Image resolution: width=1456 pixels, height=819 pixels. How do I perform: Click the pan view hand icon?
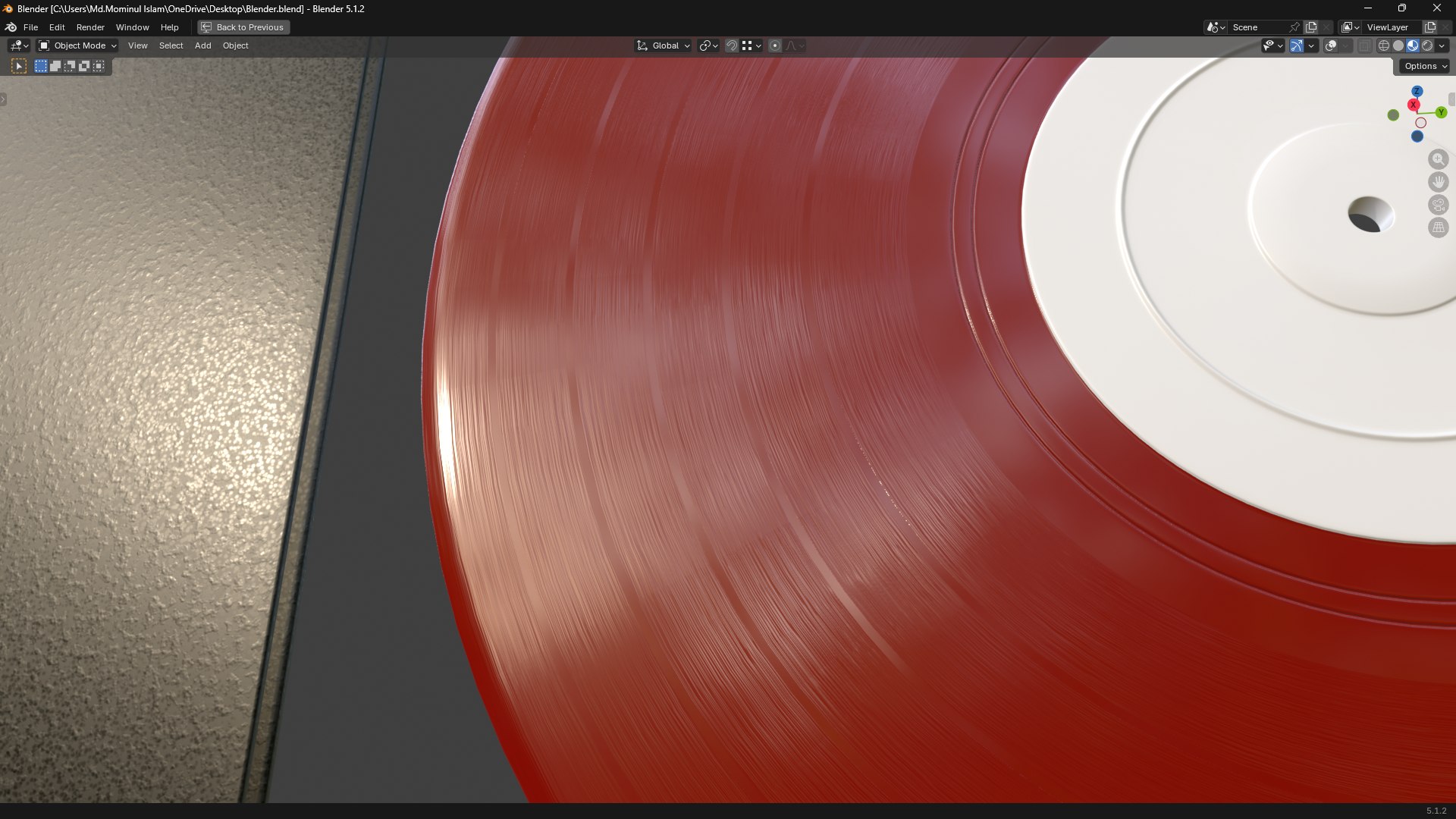point(1439,182)
